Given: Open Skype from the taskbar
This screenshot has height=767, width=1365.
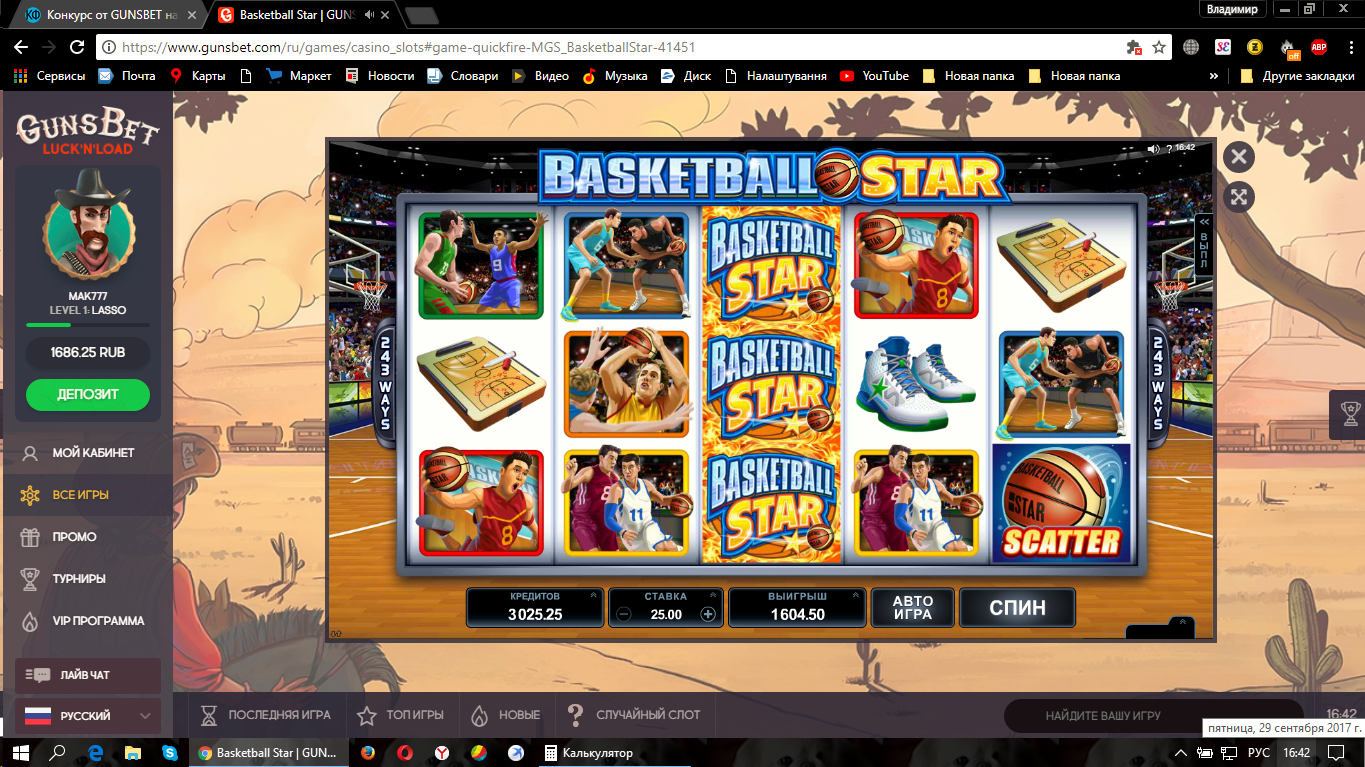Looking at the screenshot, I should [x=171, y=753].
